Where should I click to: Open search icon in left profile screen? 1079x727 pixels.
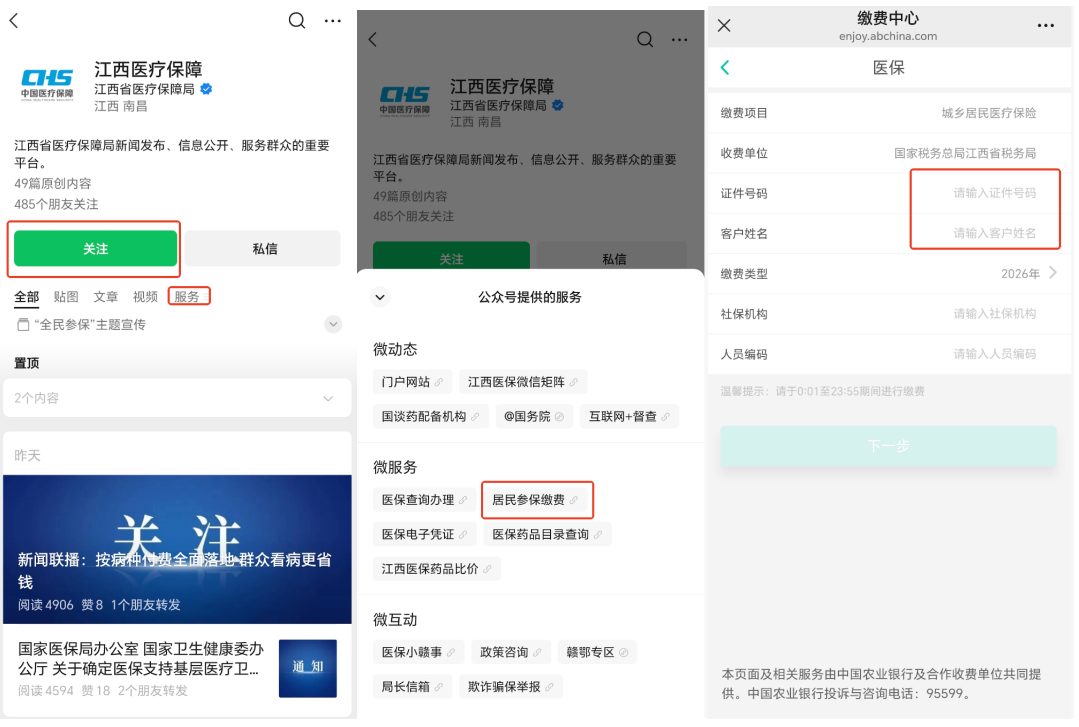(x=297, y=21)
